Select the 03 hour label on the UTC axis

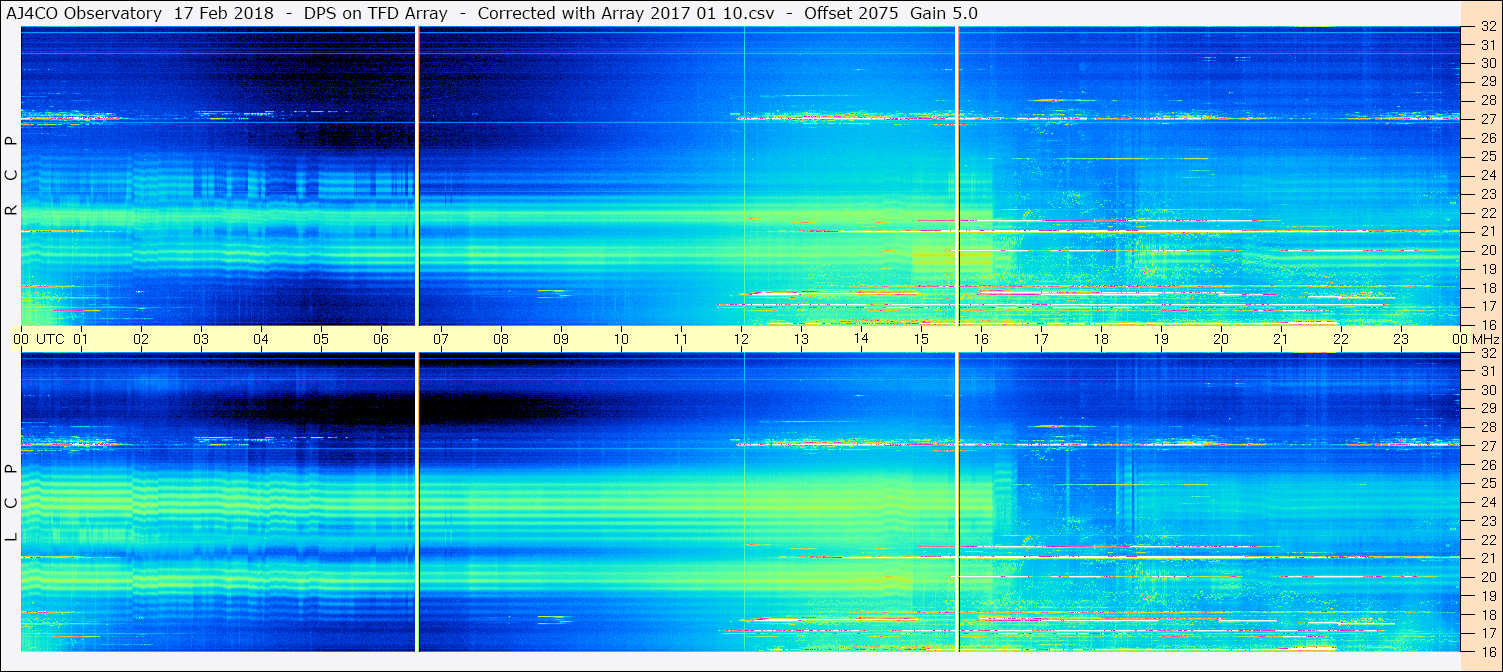(201, 339)
